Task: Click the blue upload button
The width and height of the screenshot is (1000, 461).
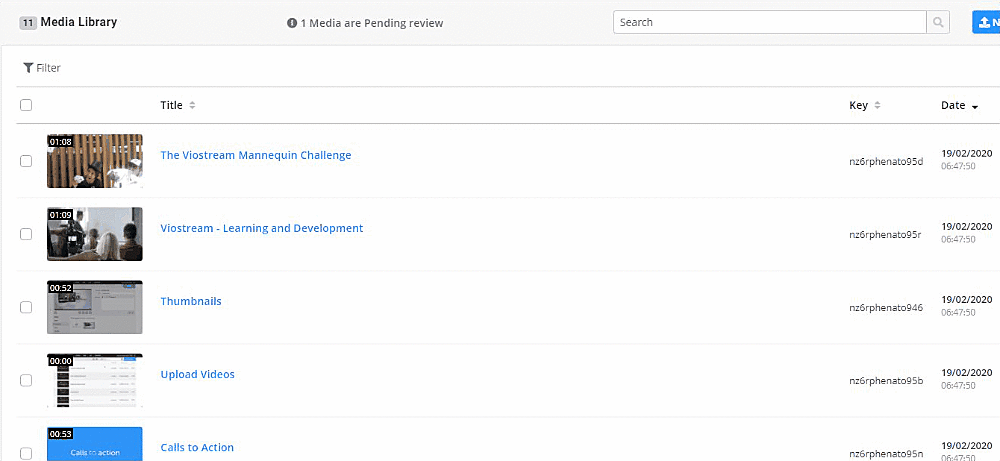Action: [986, 22]
